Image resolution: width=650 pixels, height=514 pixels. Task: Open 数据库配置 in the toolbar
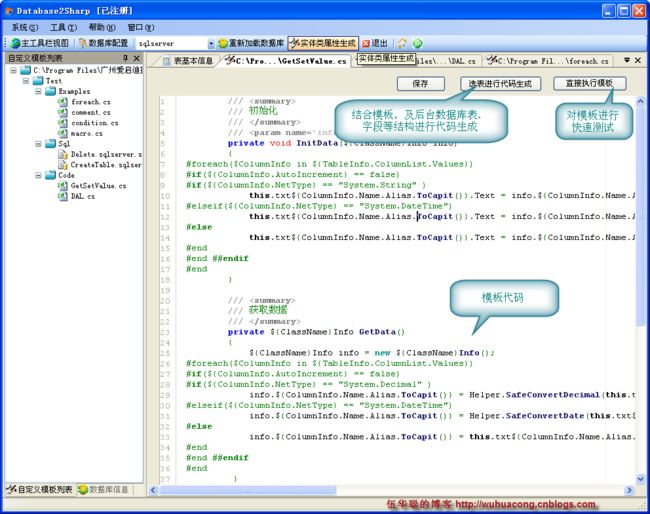pos(103,43)
